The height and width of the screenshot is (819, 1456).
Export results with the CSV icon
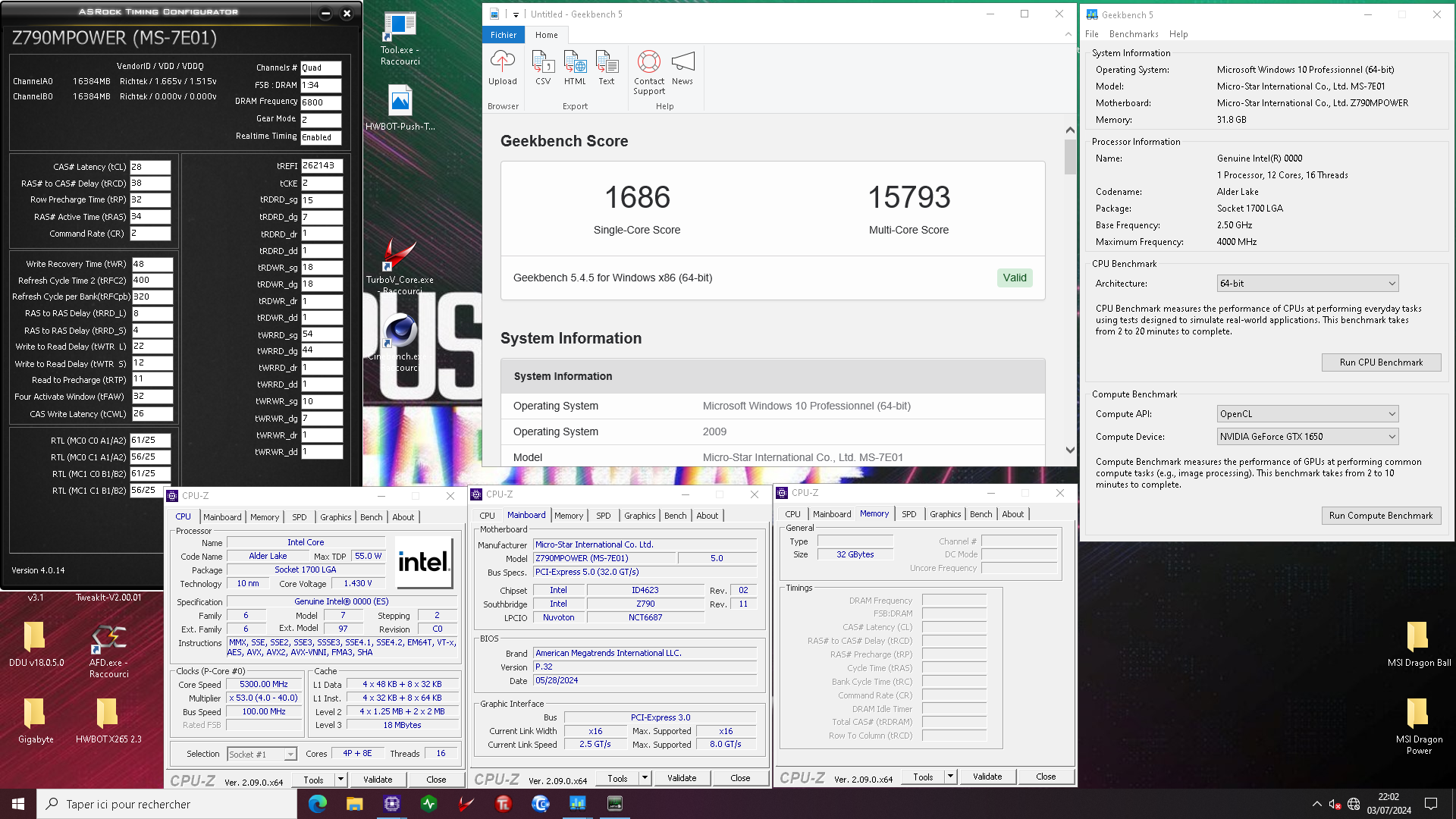click(543, 67)
